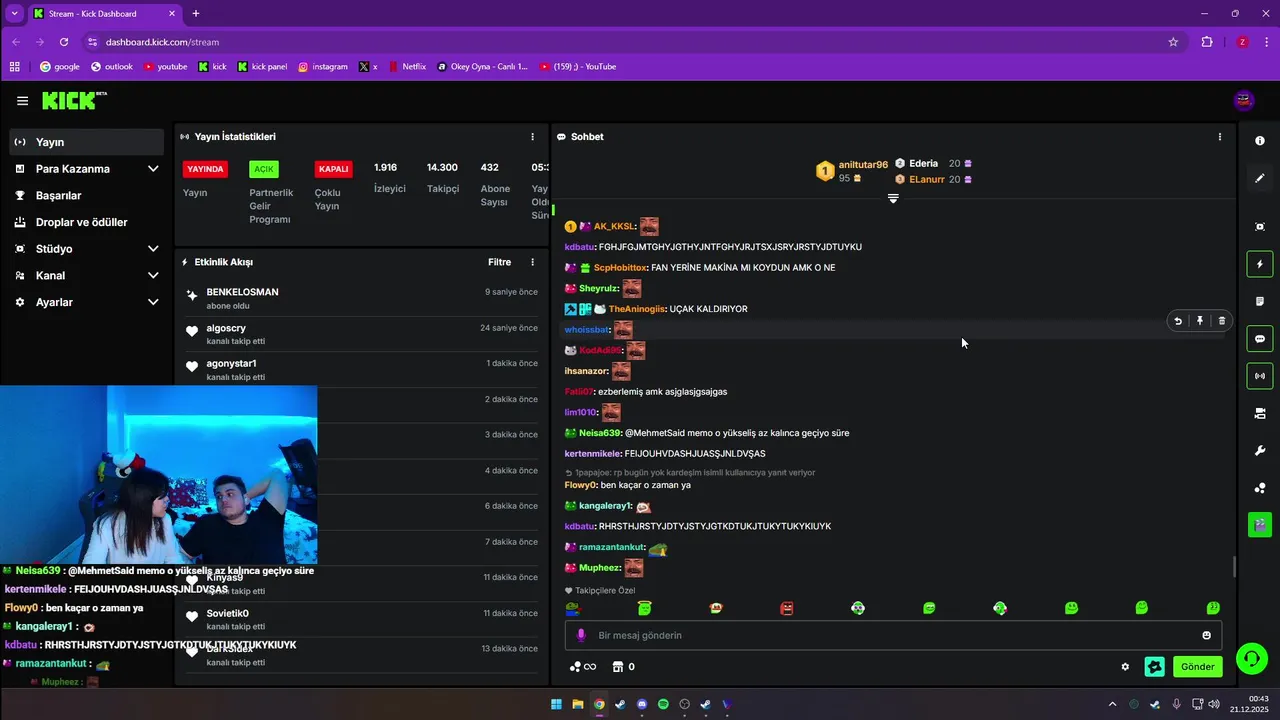Viewport: 1280px width, 720px height.
Task: Click username aniltutar96 in the leaderboard
Action: click(863, 164)
